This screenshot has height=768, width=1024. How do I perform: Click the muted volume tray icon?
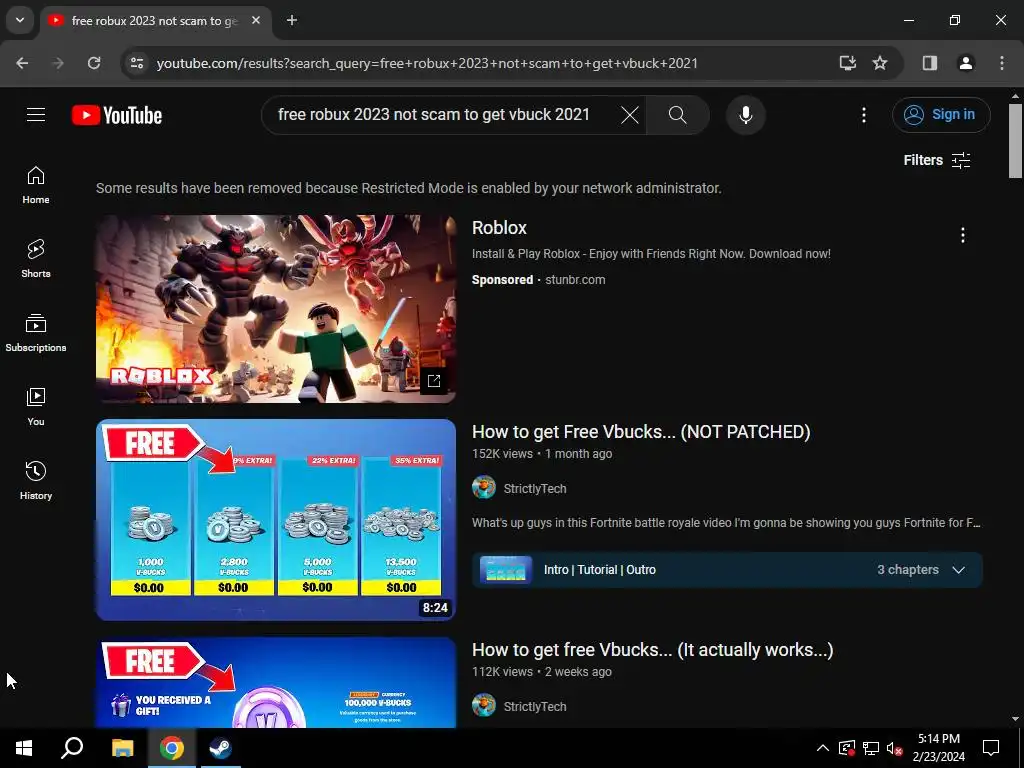pos(895,748)
